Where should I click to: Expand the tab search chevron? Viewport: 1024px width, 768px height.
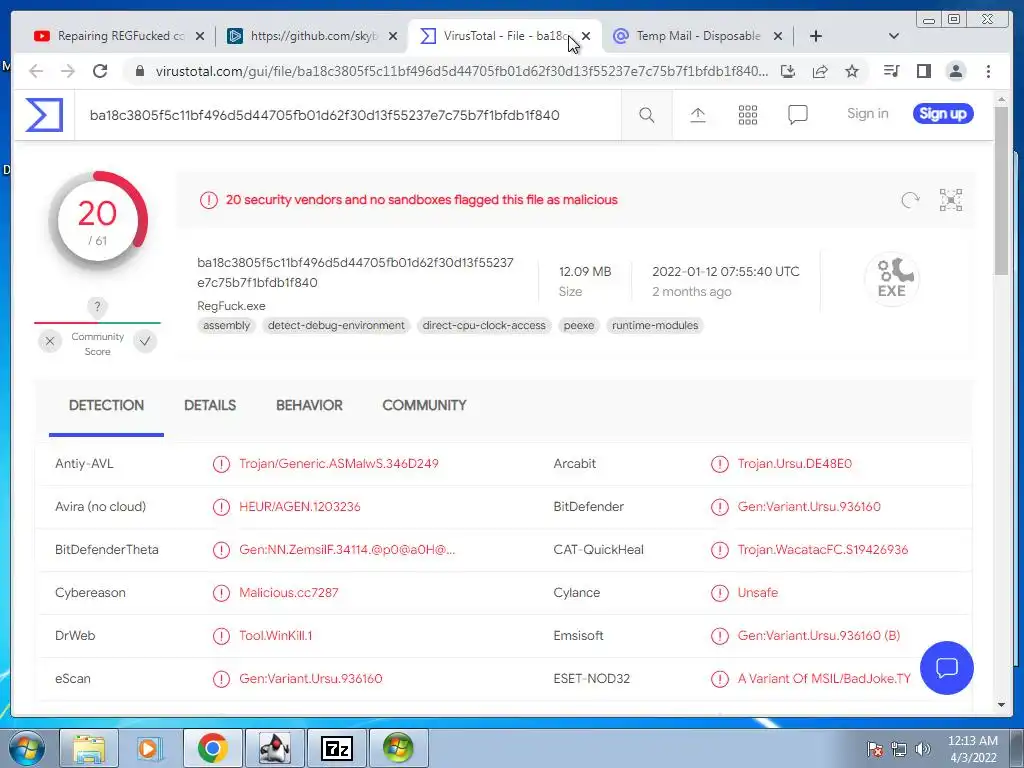pos(894,36)
